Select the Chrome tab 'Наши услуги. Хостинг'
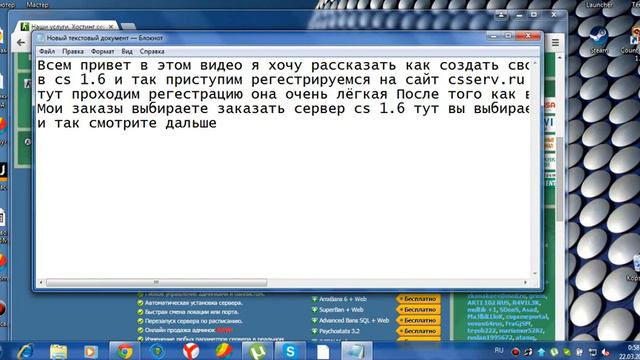The height and width of the screenshot is (360, 640). point(67,27)
